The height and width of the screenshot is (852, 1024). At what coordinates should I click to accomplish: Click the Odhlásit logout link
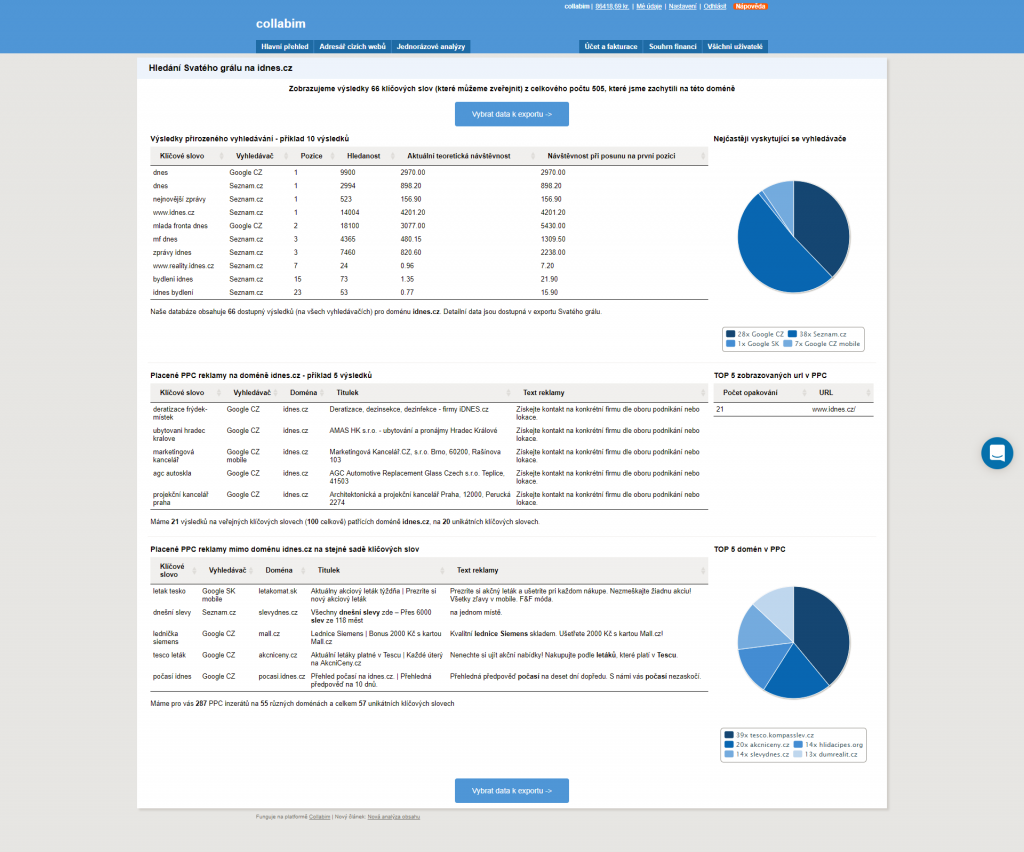coord(714,6)
